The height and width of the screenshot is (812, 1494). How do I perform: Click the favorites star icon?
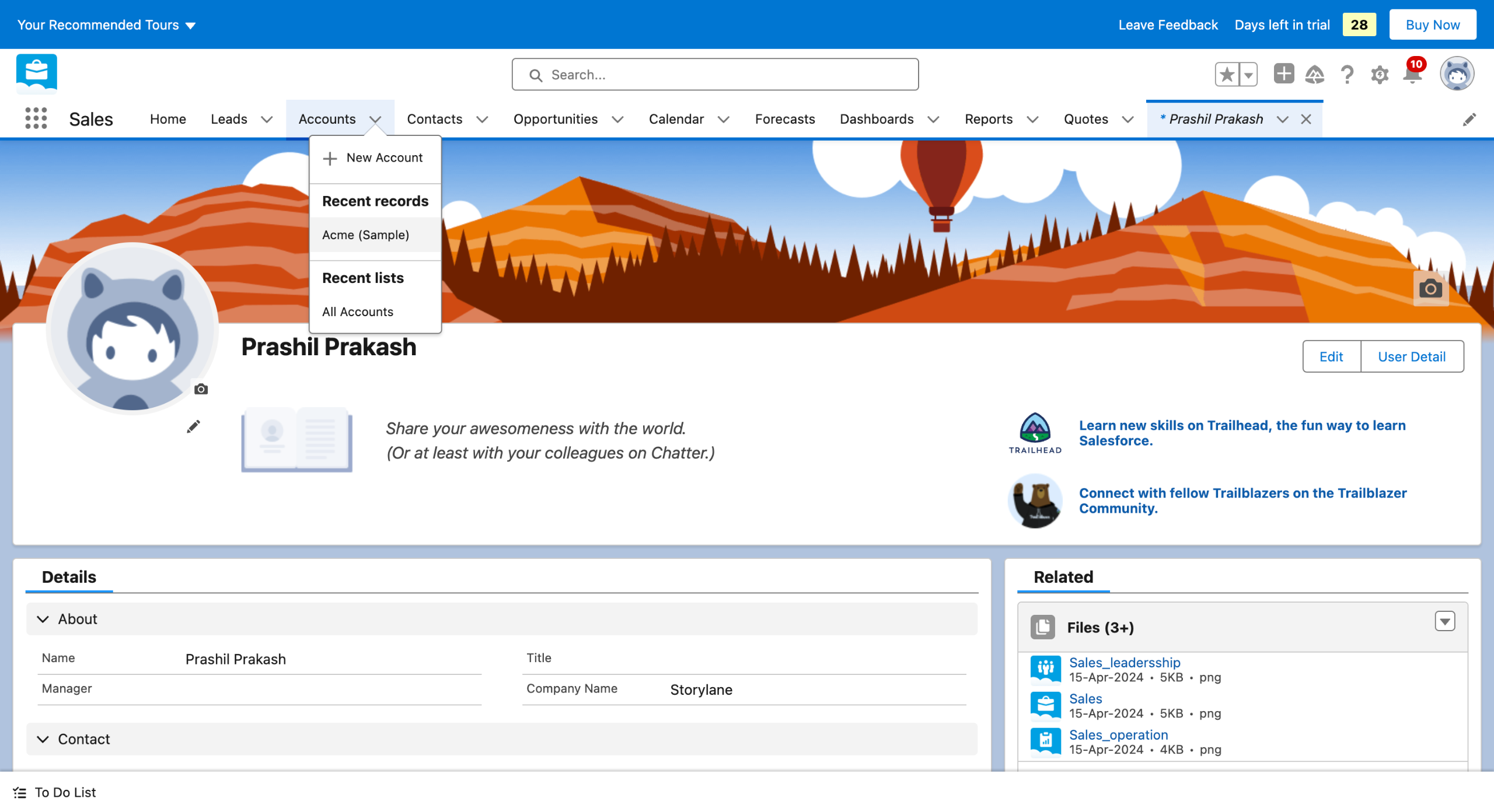(1227, 74)
